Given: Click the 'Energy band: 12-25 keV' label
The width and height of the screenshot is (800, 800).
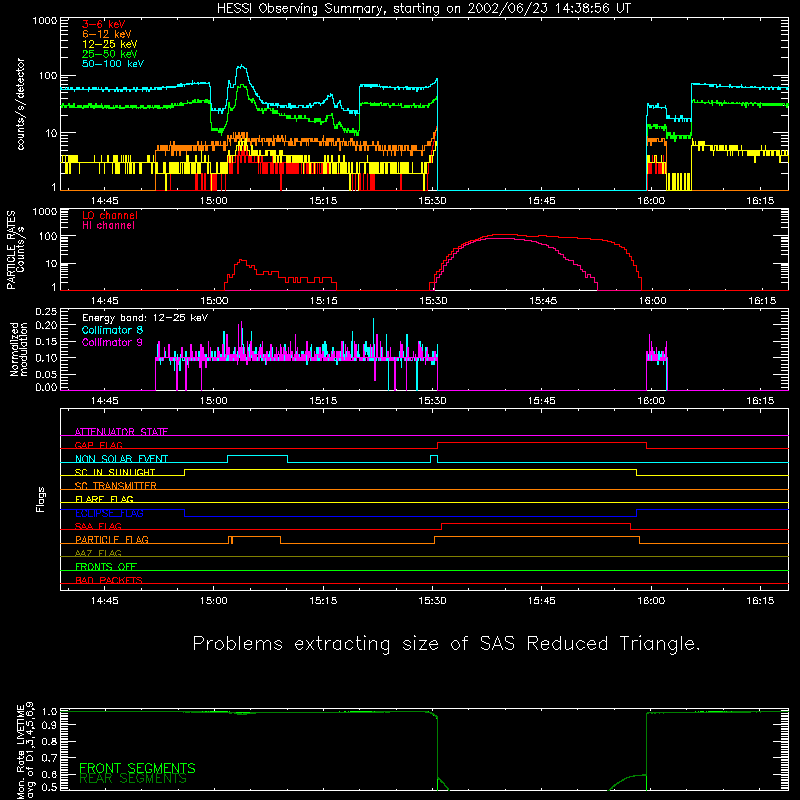Looking at the screenshot, I should [145, 318].
